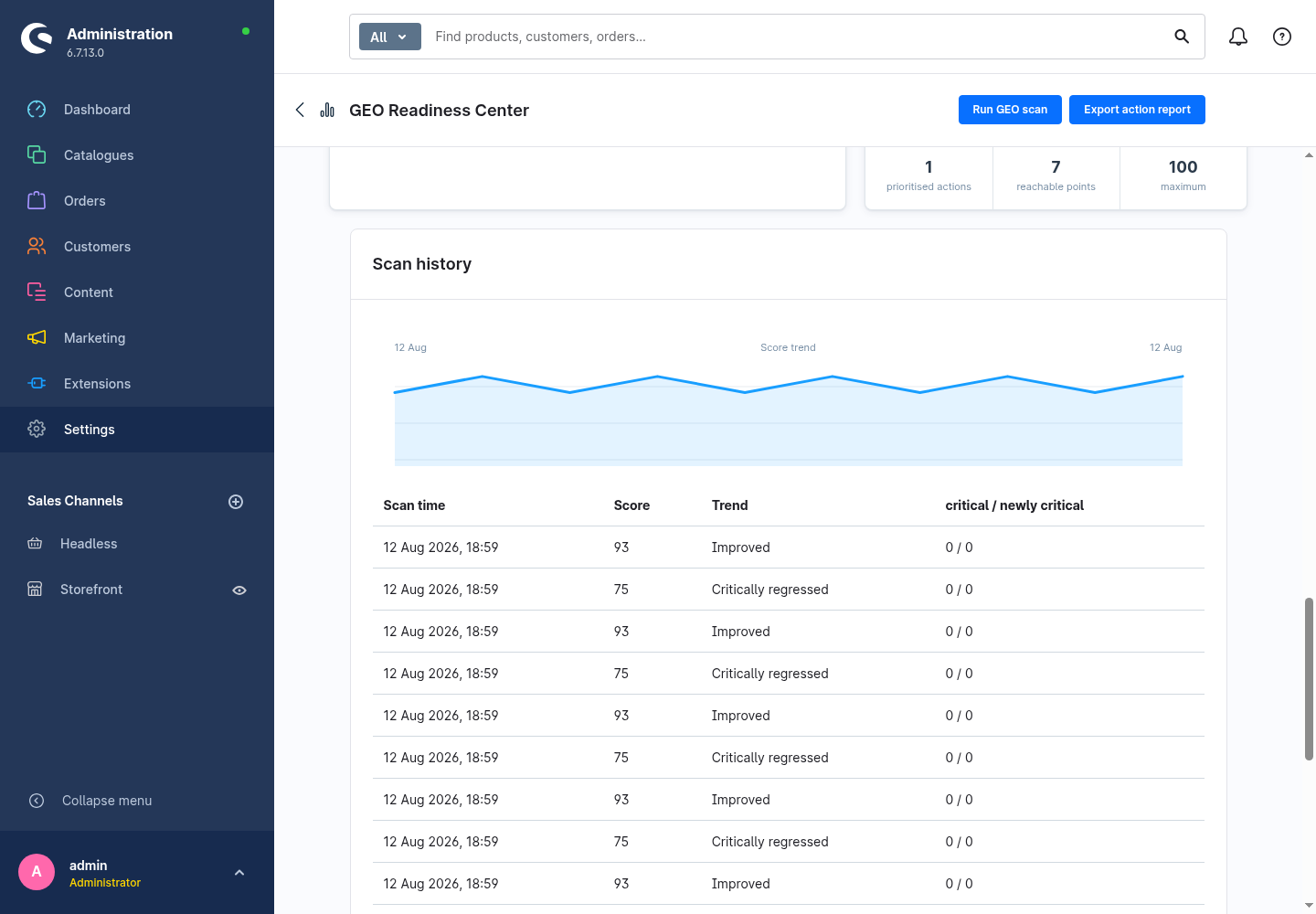Add a sales channel with plus icon
This screenshot has width=1316, height=914.
[236, 502]
